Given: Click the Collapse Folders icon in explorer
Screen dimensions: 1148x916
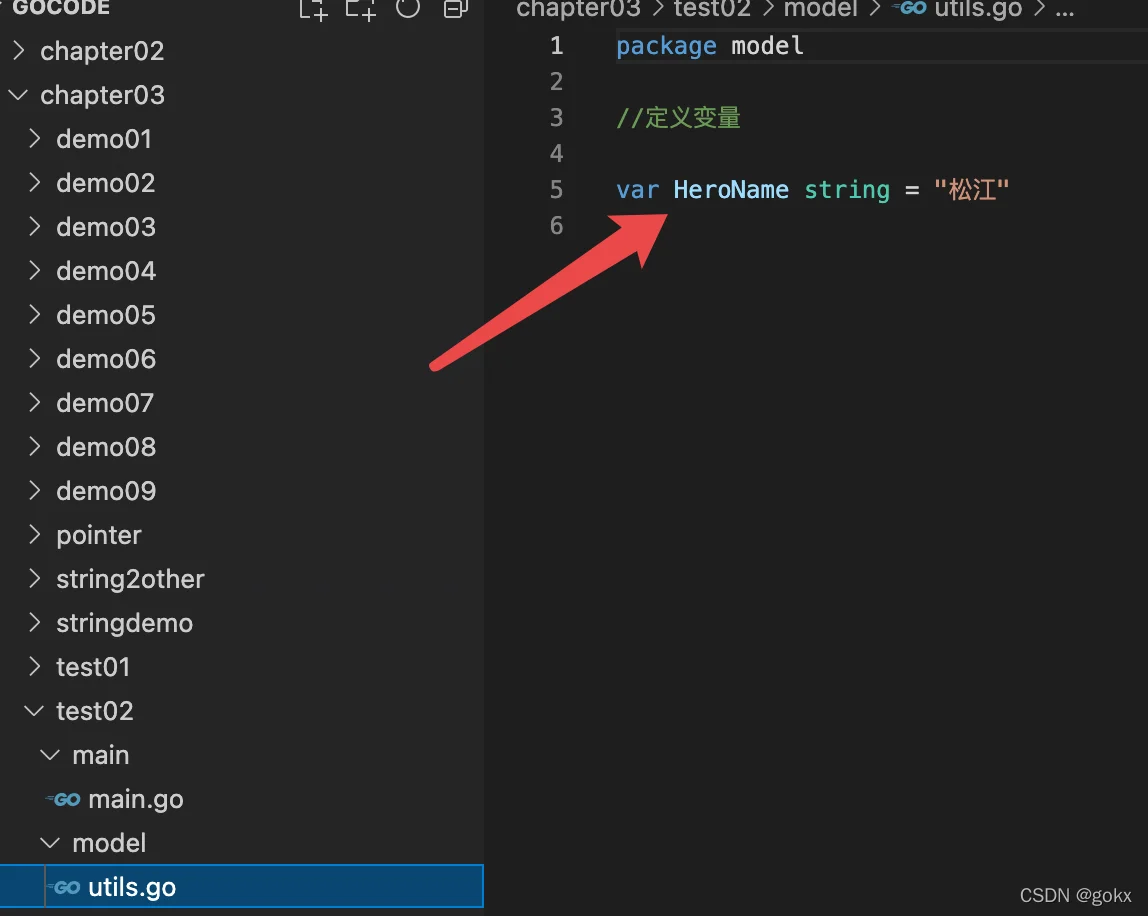Looking at the screenshot, I should pos(455,9).
